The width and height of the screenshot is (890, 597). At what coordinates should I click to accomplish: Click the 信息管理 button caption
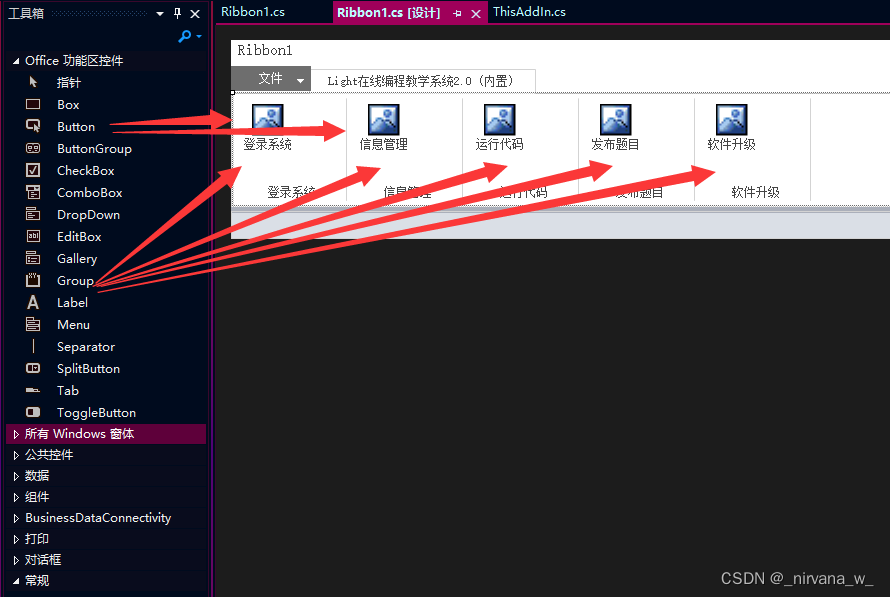[383, 144]
